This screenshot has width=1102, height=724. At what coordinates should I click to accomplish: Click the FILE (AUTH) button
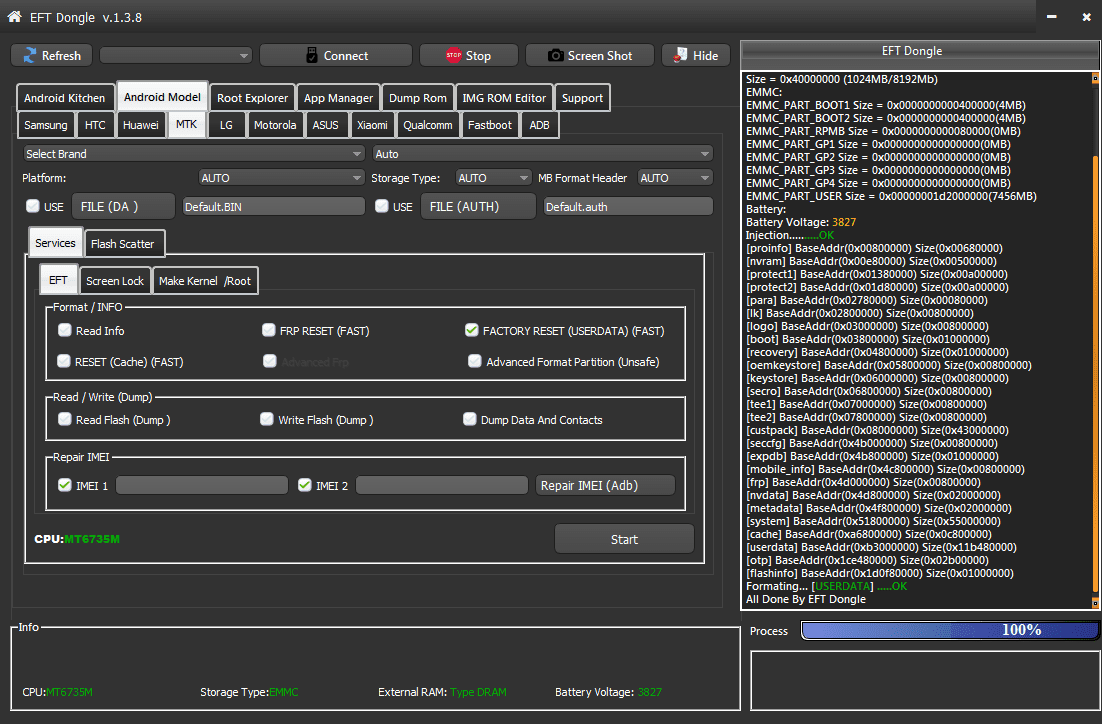pyautogui.click(x=478, y=207)
